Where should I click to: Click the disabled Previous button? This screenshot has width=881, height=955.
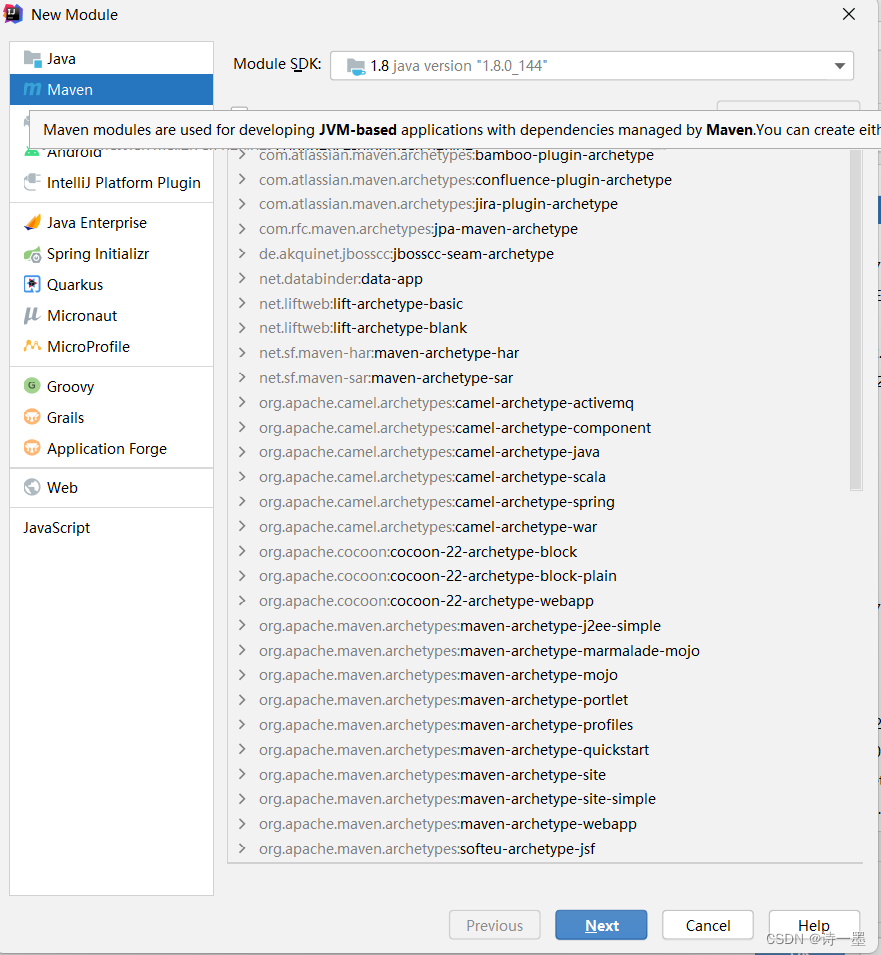coord(494,925)
